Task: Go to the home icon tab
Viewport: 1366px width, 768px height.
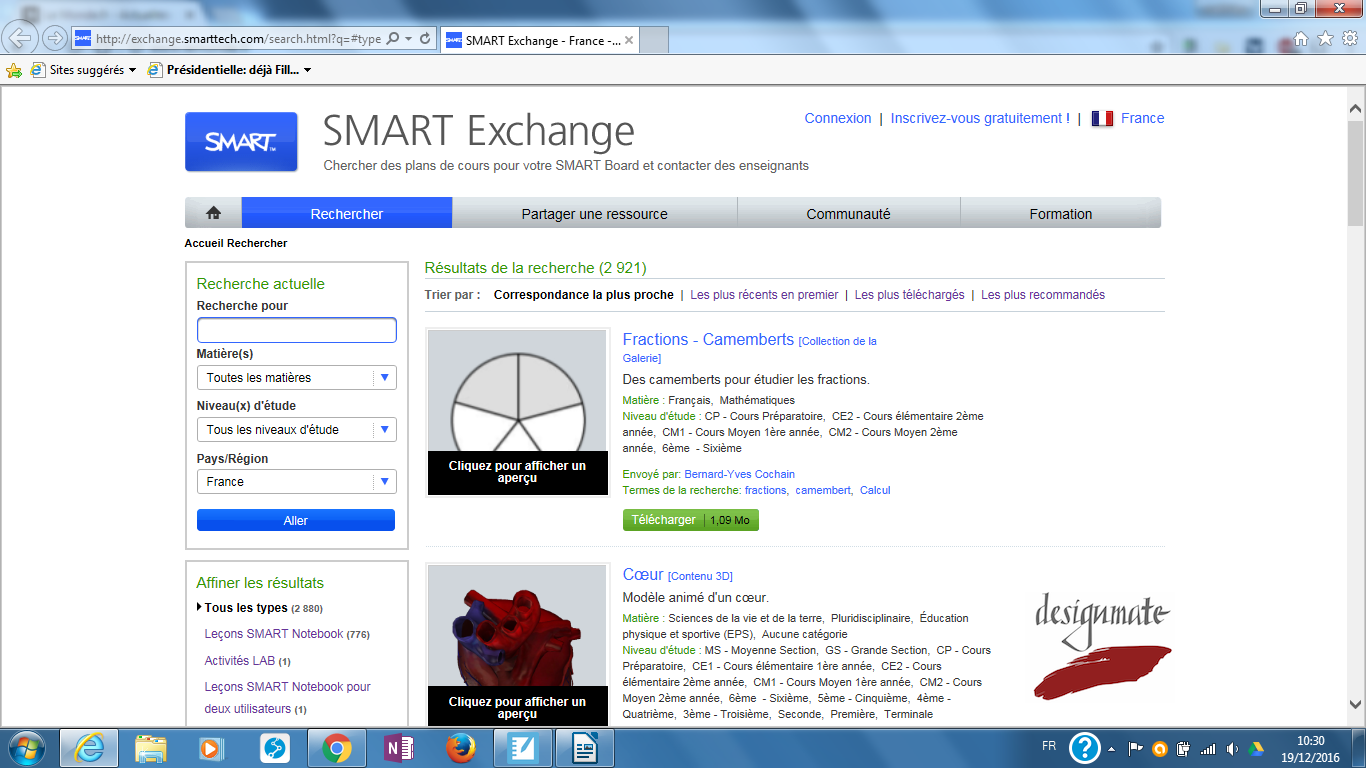Action: click(213, 213)
